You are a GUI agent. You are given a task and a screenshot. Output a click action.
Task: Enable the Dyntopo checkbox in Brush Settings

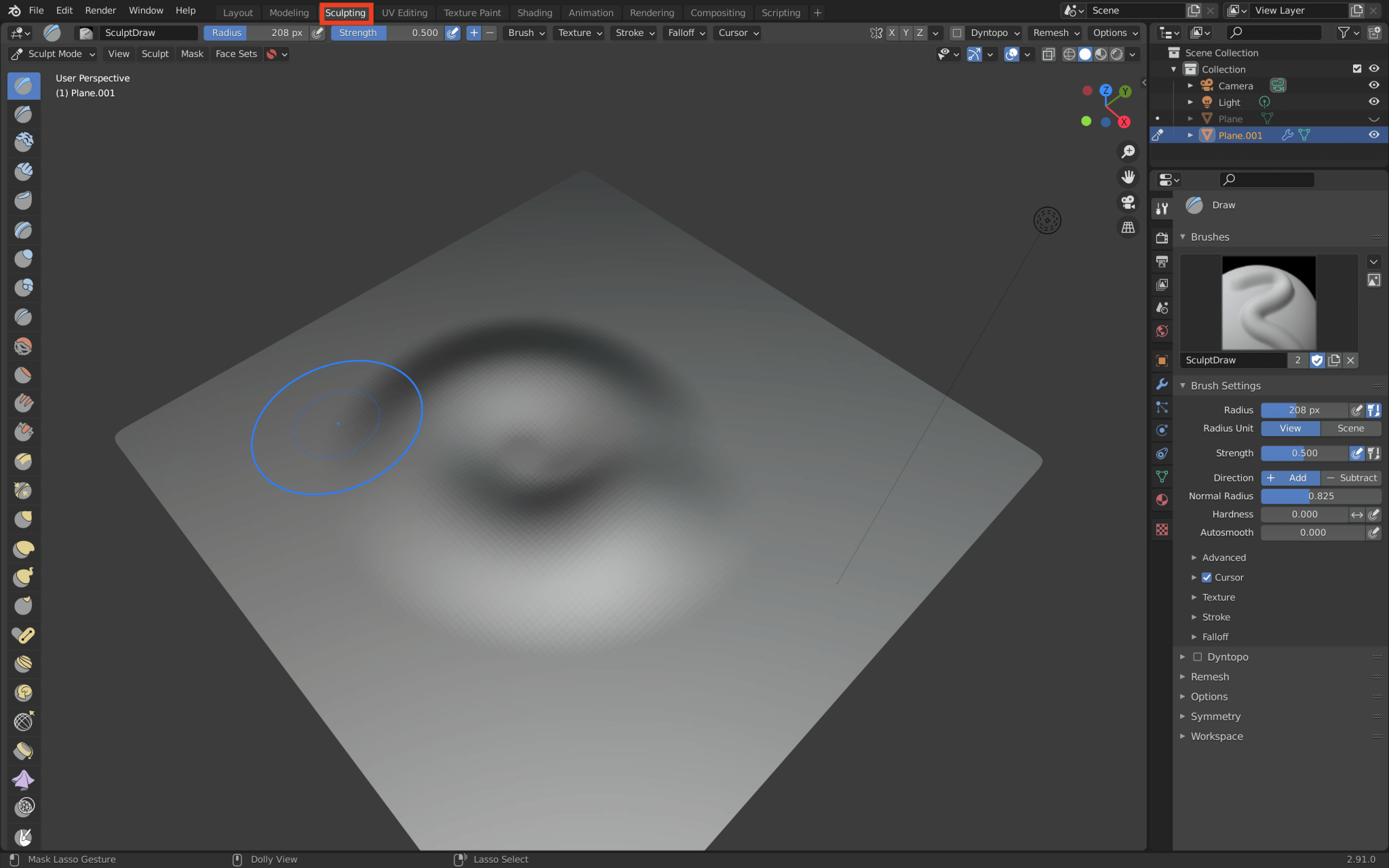1198,656
